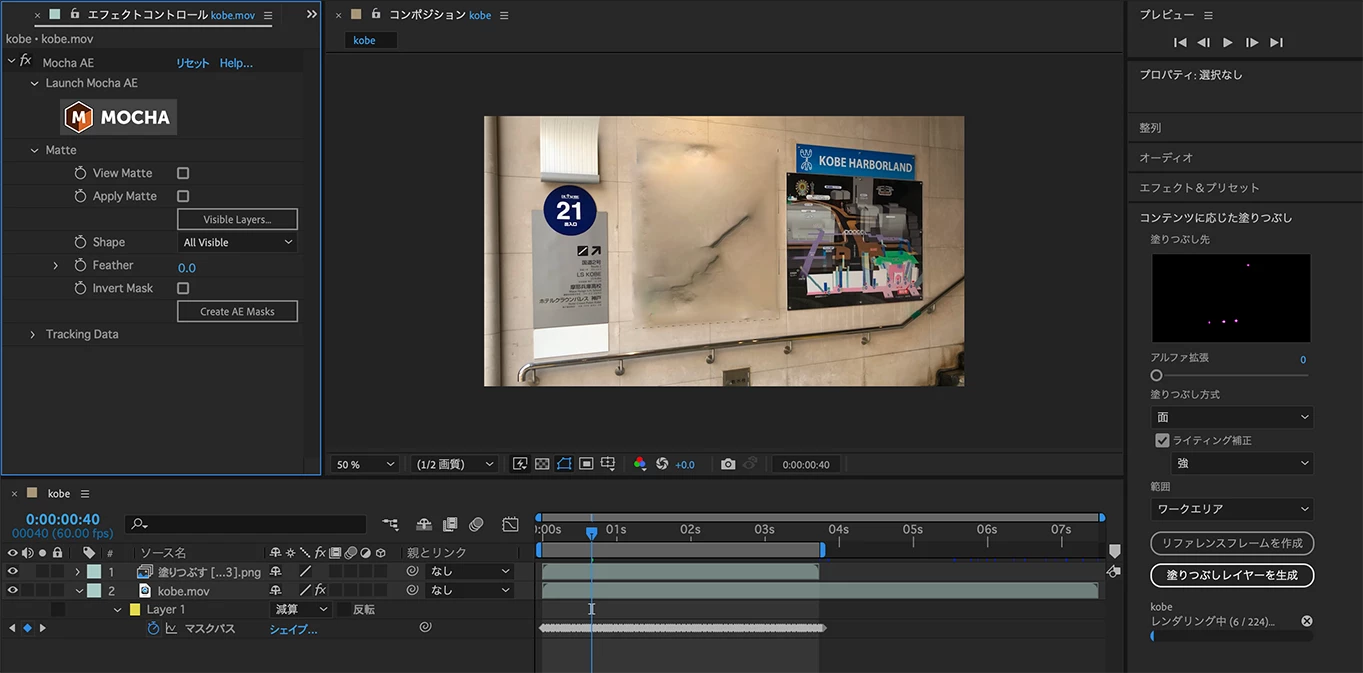Toggle mask and shape path visibility icon

[564, 464]
